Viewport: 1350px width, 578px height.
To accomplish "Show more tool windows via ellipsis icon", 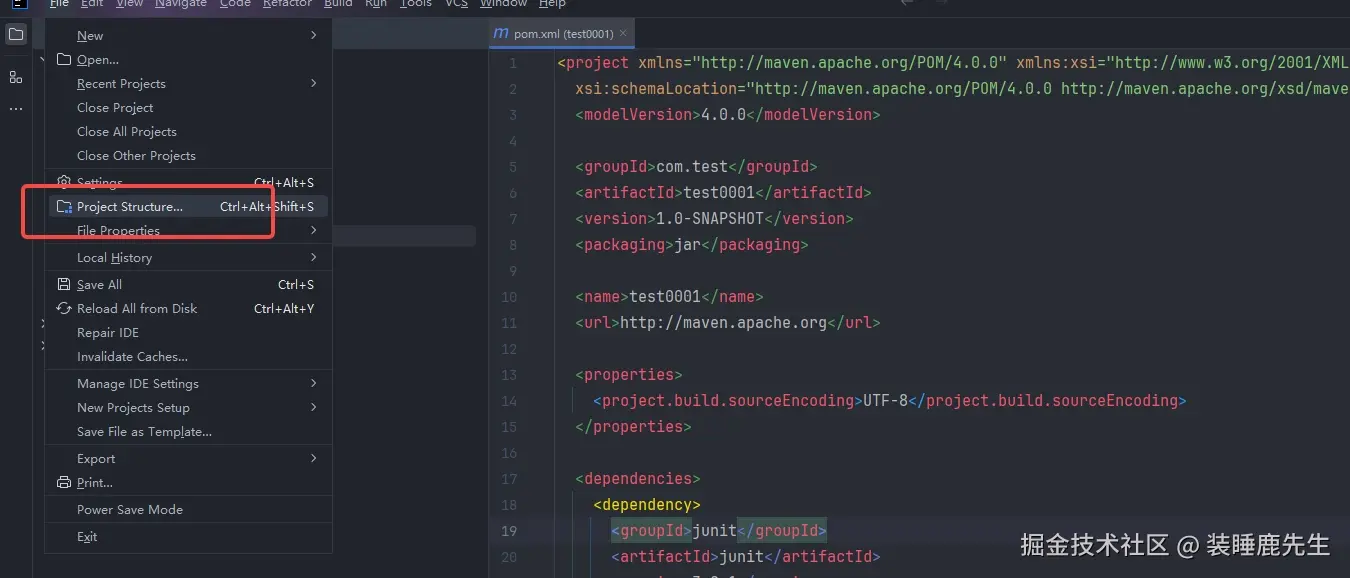I will tap(16, 108).
